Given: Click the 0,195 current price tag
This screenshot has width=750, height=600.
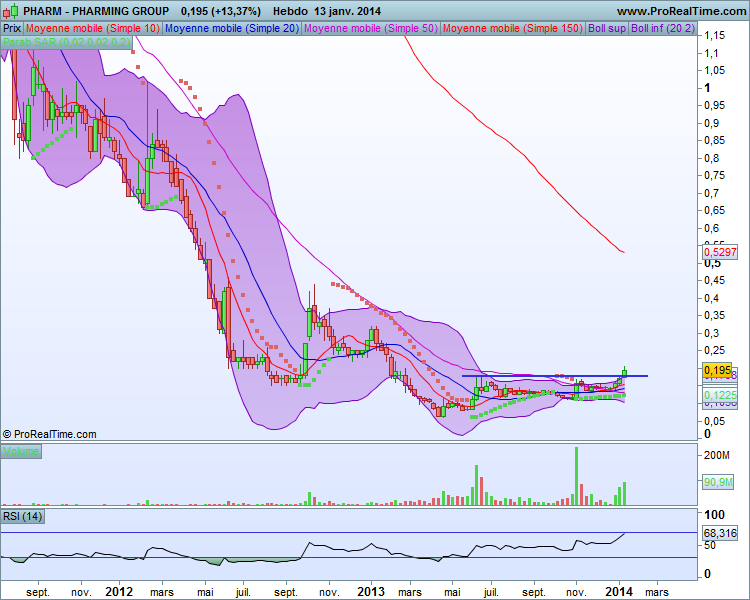Looking at the screenshot, I should point(717,370).
